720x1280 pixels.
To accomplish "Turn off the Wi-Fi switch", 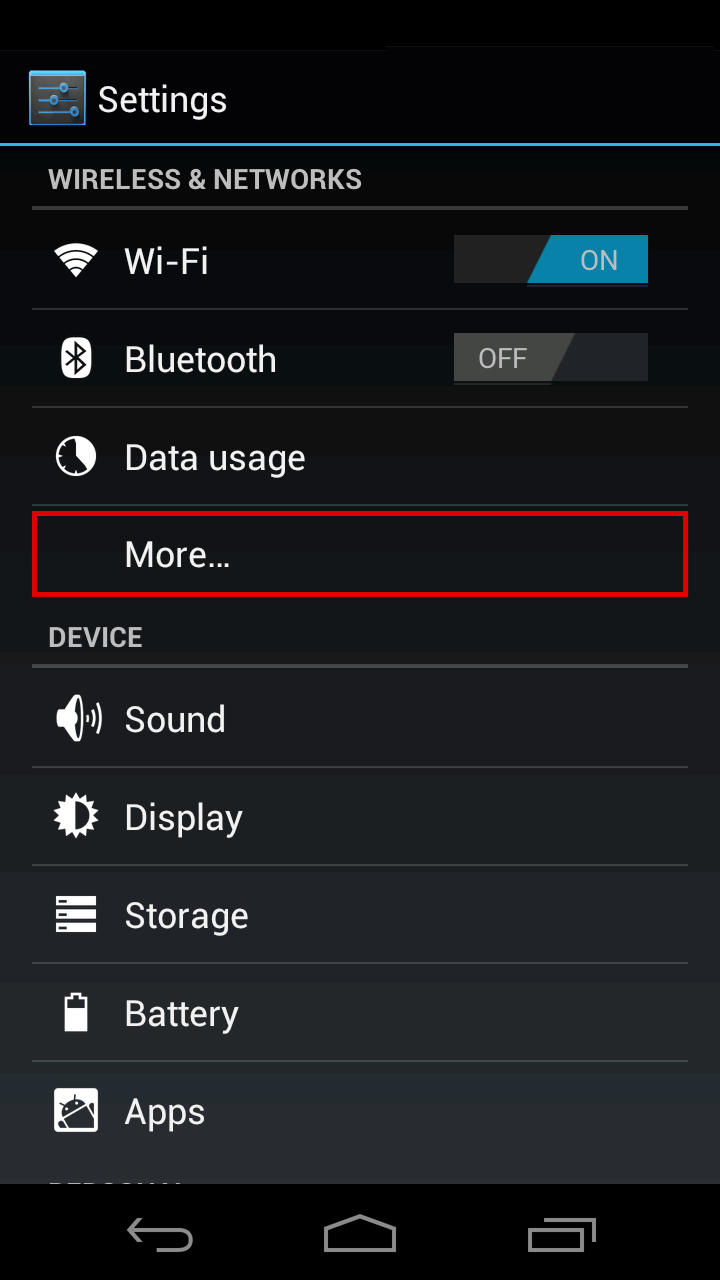I will 551,260.
